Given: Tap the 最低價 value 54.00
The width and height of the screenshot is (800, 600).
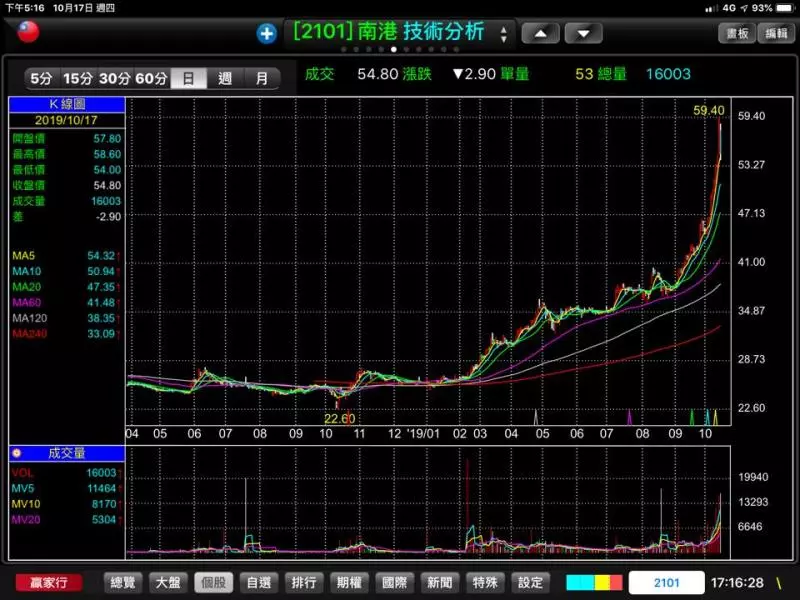Looking at the screenshot, I should click(107, 170).
